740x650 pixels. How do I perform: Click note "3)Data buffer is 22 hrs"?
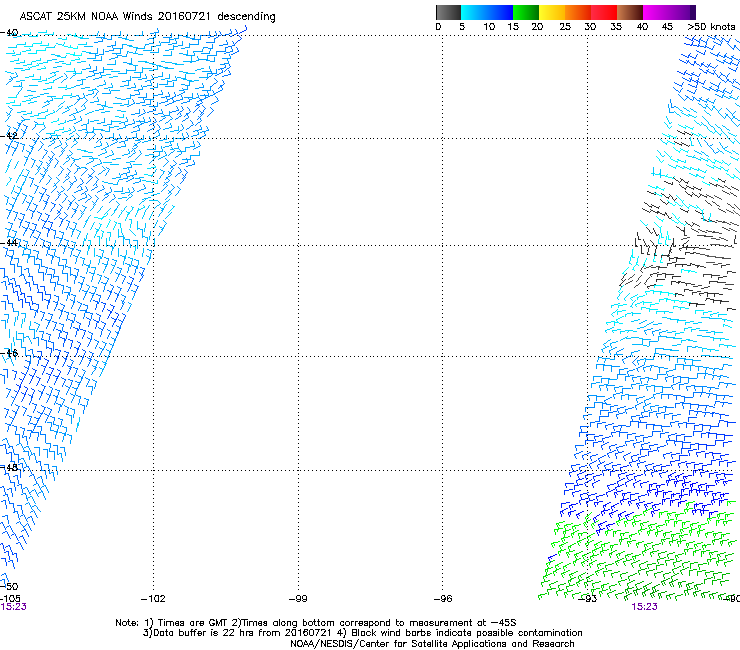click(x=199, y=633)
